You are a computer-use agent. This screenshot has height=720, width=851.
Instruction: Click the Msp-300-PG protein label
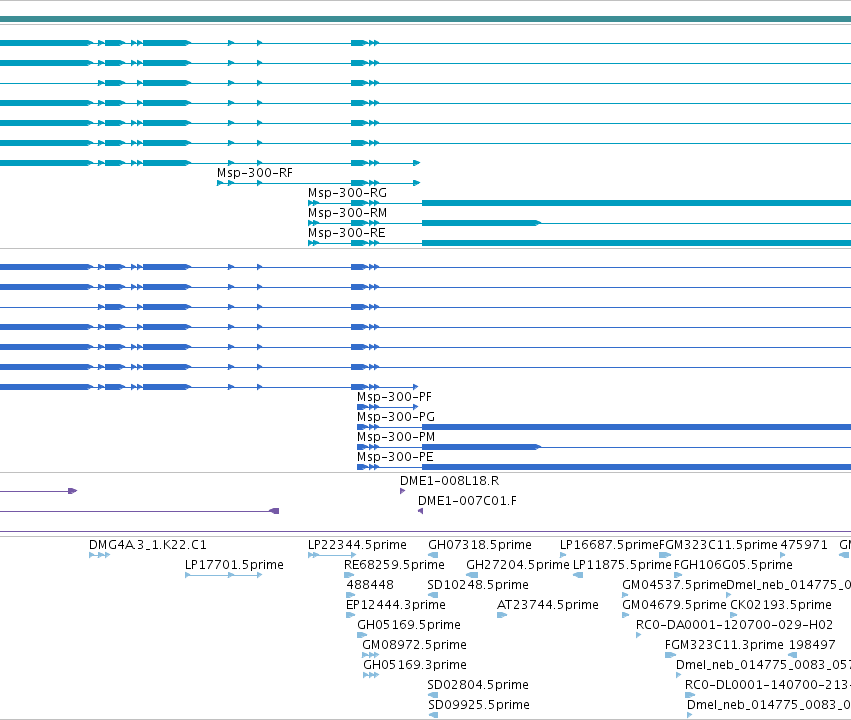[396, 417]
